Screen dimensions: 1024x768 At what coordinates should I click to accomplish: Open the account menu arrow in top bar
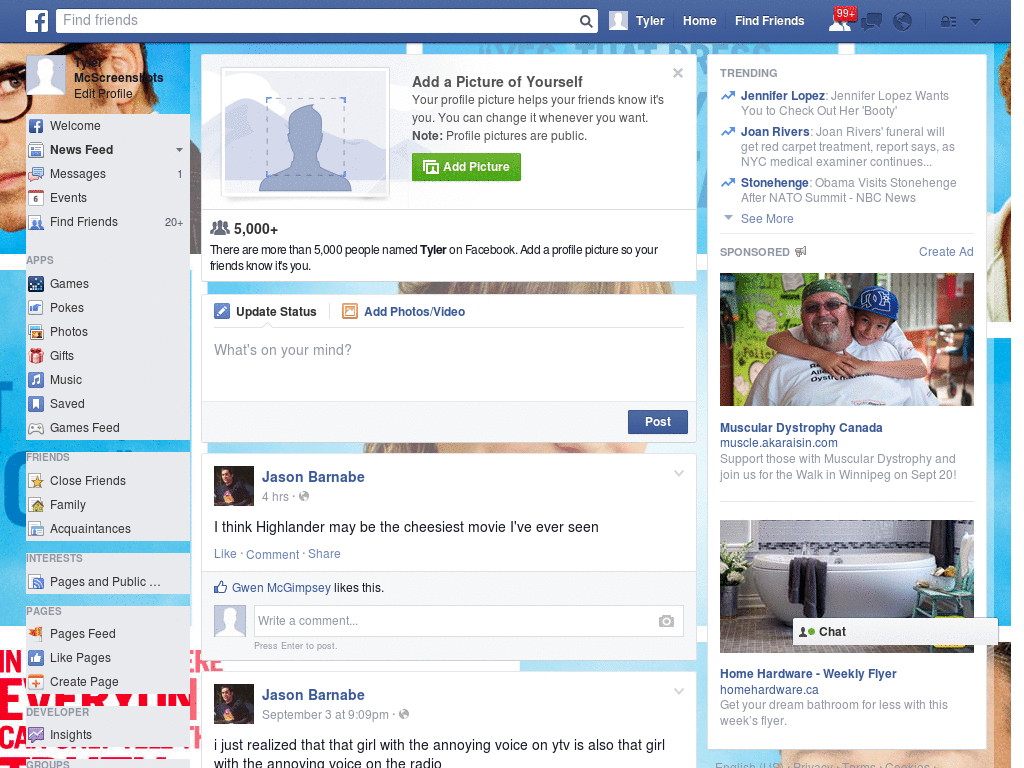[976, 22]
